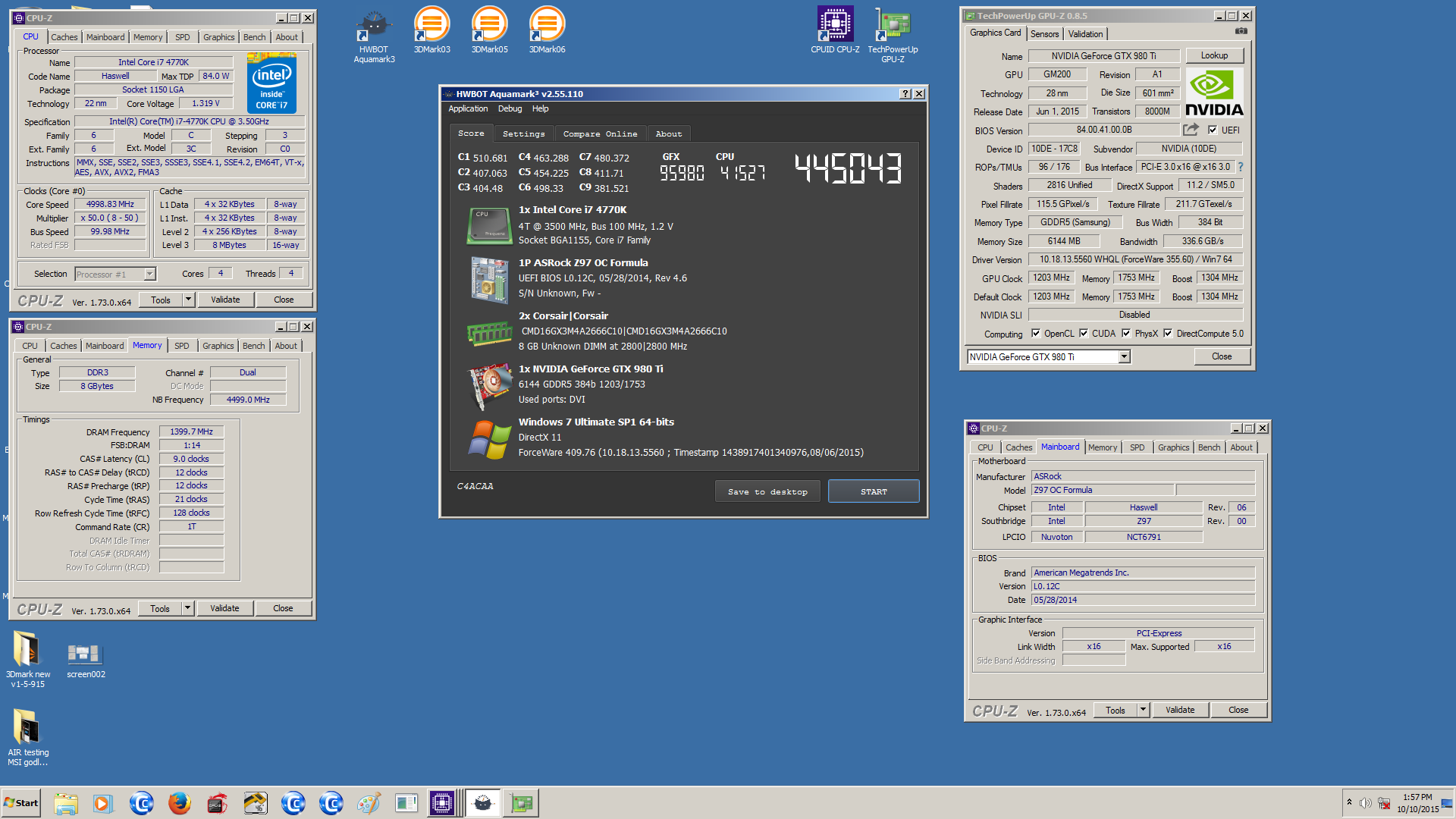Click the Aquamark total score 445043
Screen dimensions: 1456x819
pyautogui.click(x=848, y=168)
